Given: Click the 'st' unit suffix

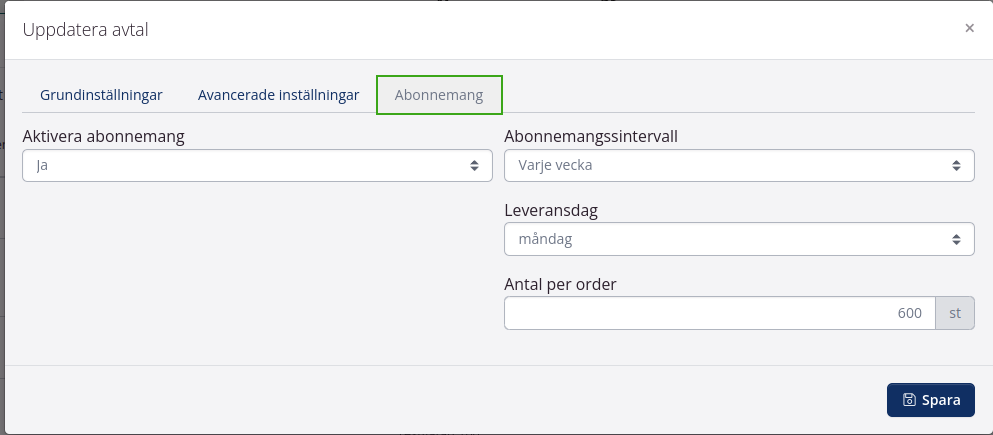Looking at the screenshot, I should [954, 313].
